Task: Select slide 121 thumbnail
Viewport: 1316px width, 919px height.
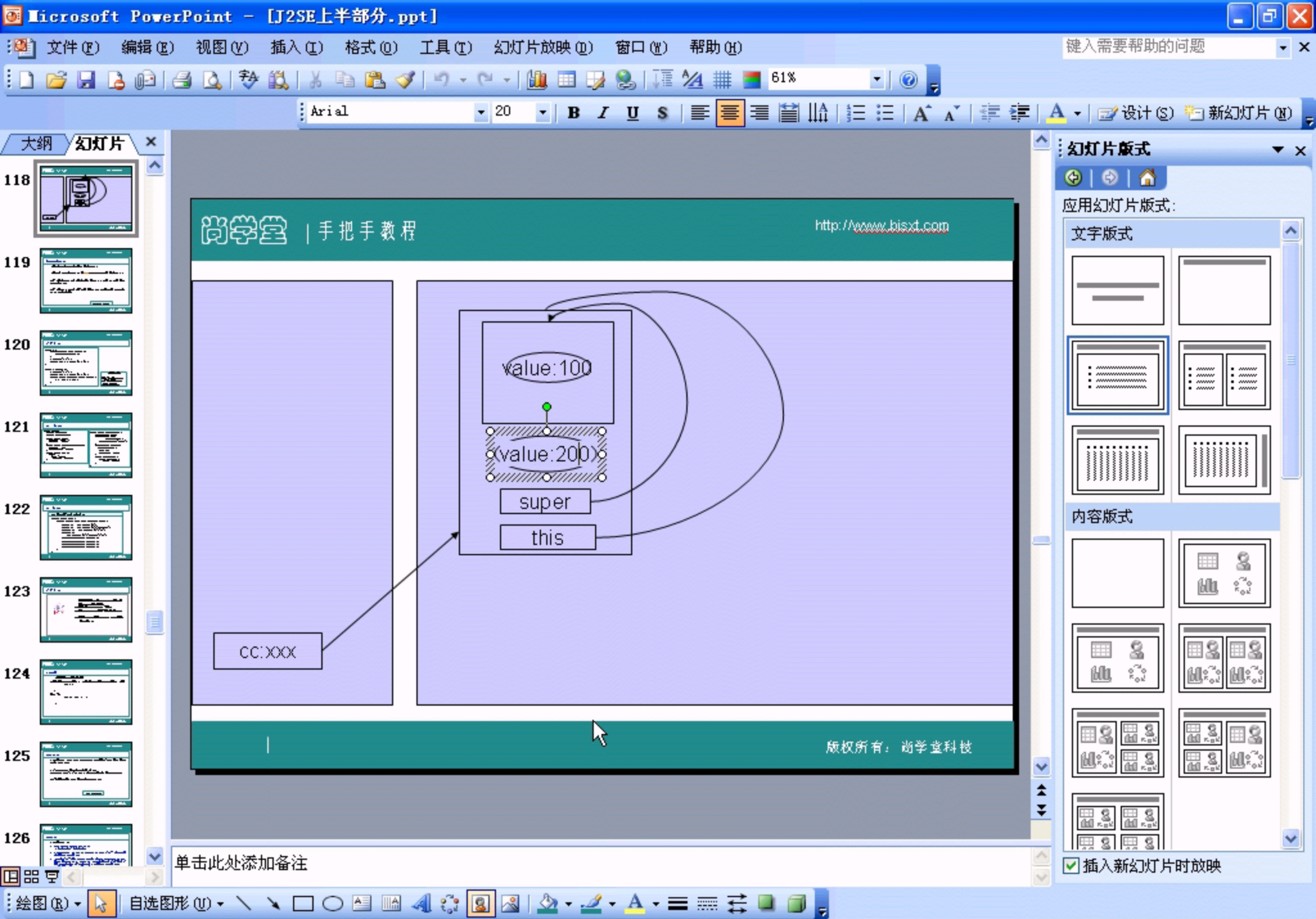Action: click(x=86, y=445)
